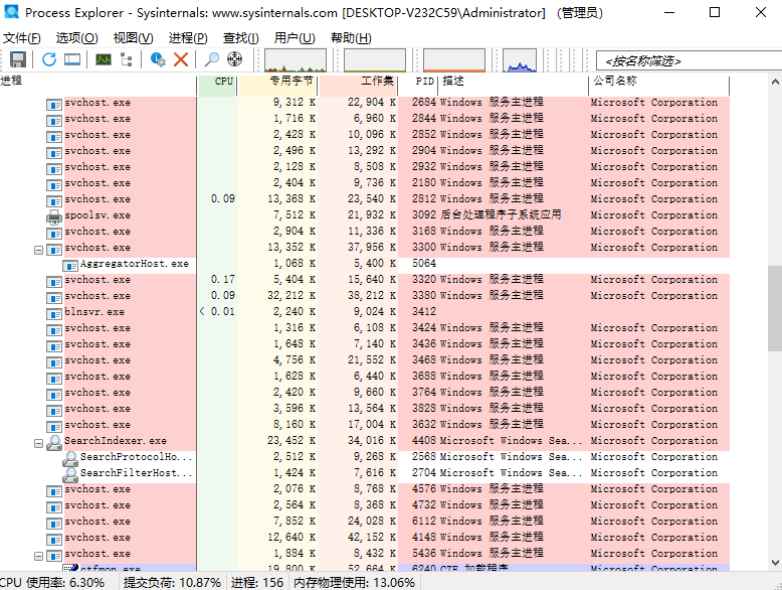
Task: Select svchost.exe icon for PID 2684
Action: [x=54, y=105]
